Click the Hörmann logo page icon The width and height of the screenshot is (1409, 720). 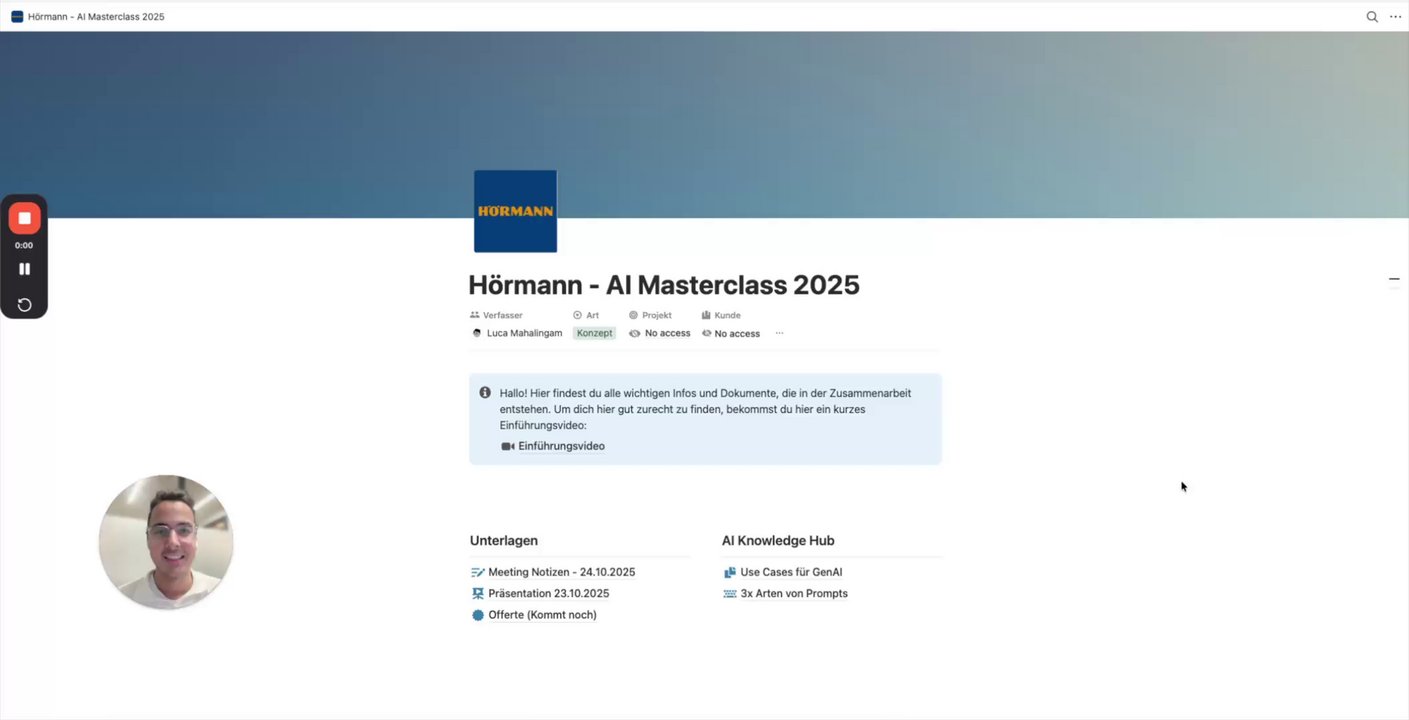coord(515,211)
